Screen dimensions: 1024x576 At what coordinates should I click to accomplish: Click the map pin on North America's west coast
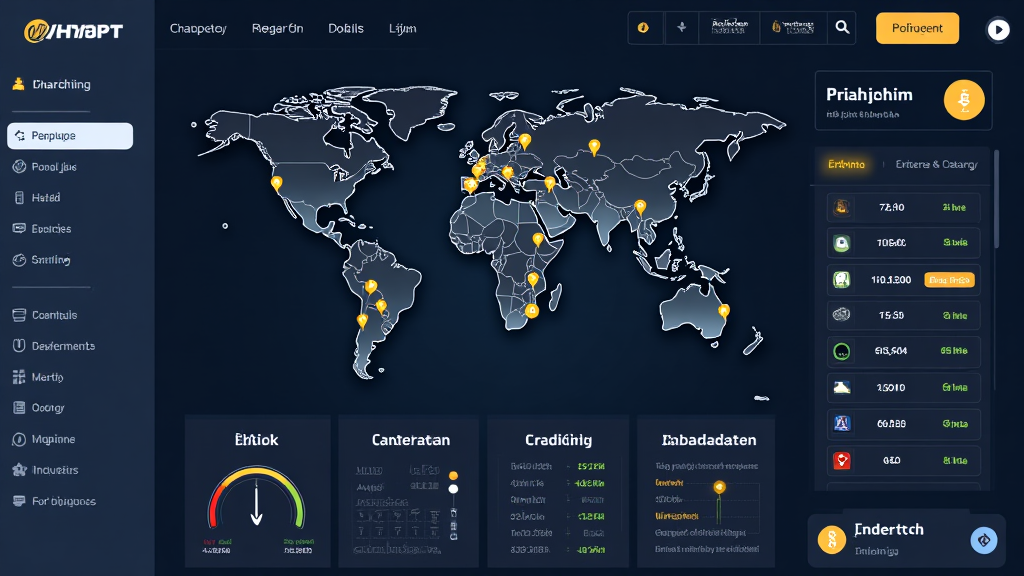(x=276, y=184)
